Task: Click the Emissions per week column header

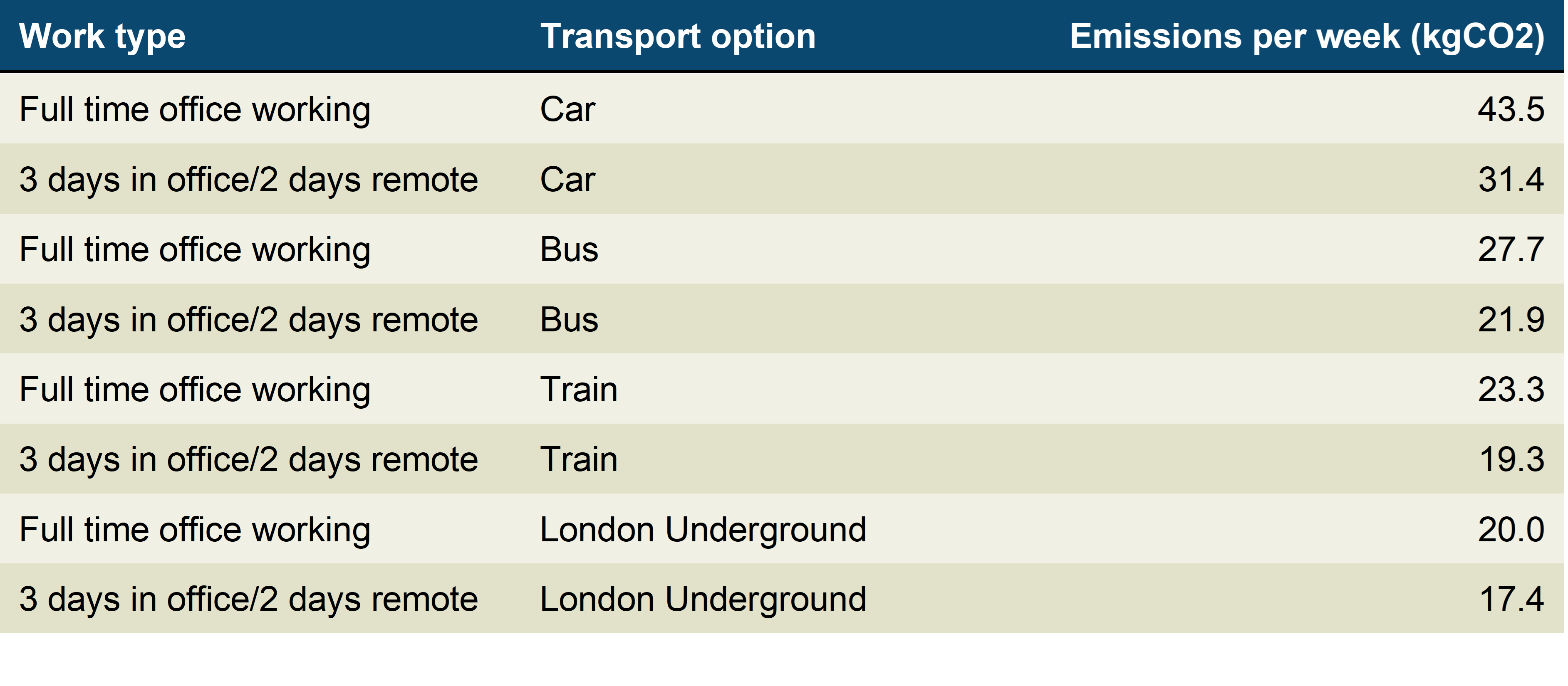Action: point(1306,37)
